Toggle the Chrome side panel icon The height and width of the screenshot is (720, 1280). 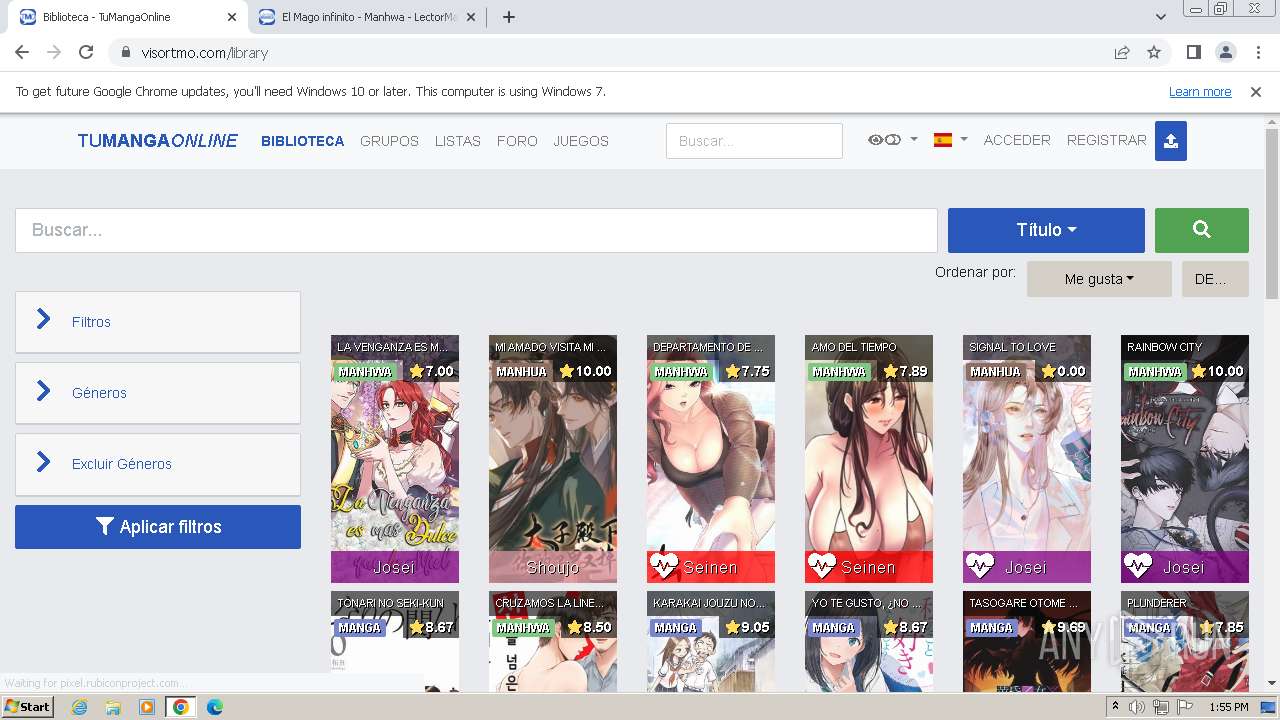pos(1193,53)
